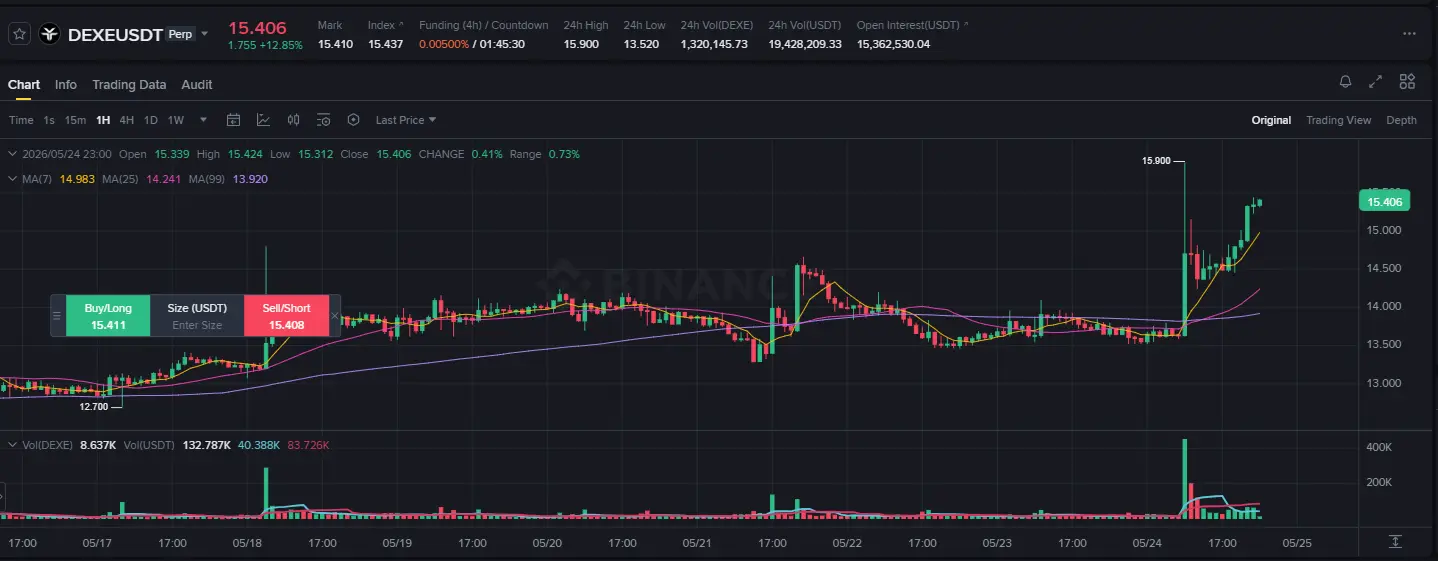Select the 1D interval
Viewport: 1438px width, 561px height.
151,120
